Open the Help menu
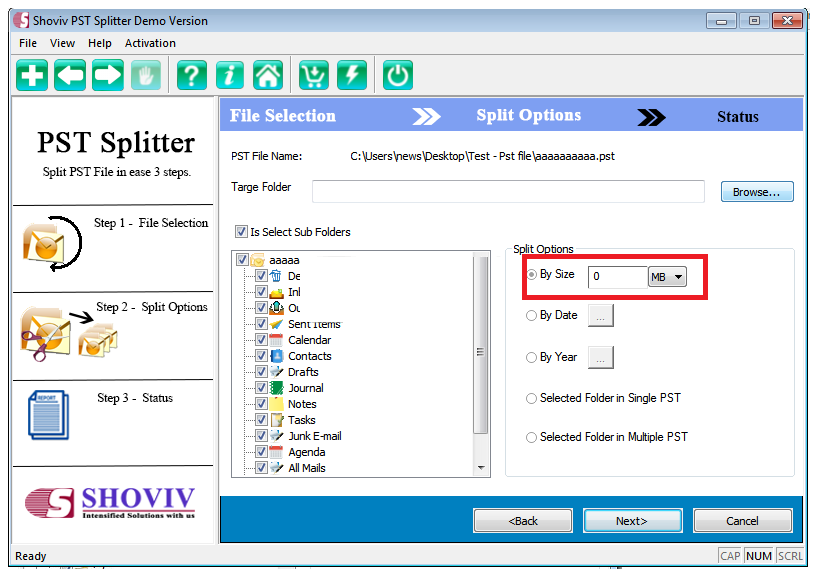Image resolution: width=821 pixels, height=569 pixels. coord(99,43)
